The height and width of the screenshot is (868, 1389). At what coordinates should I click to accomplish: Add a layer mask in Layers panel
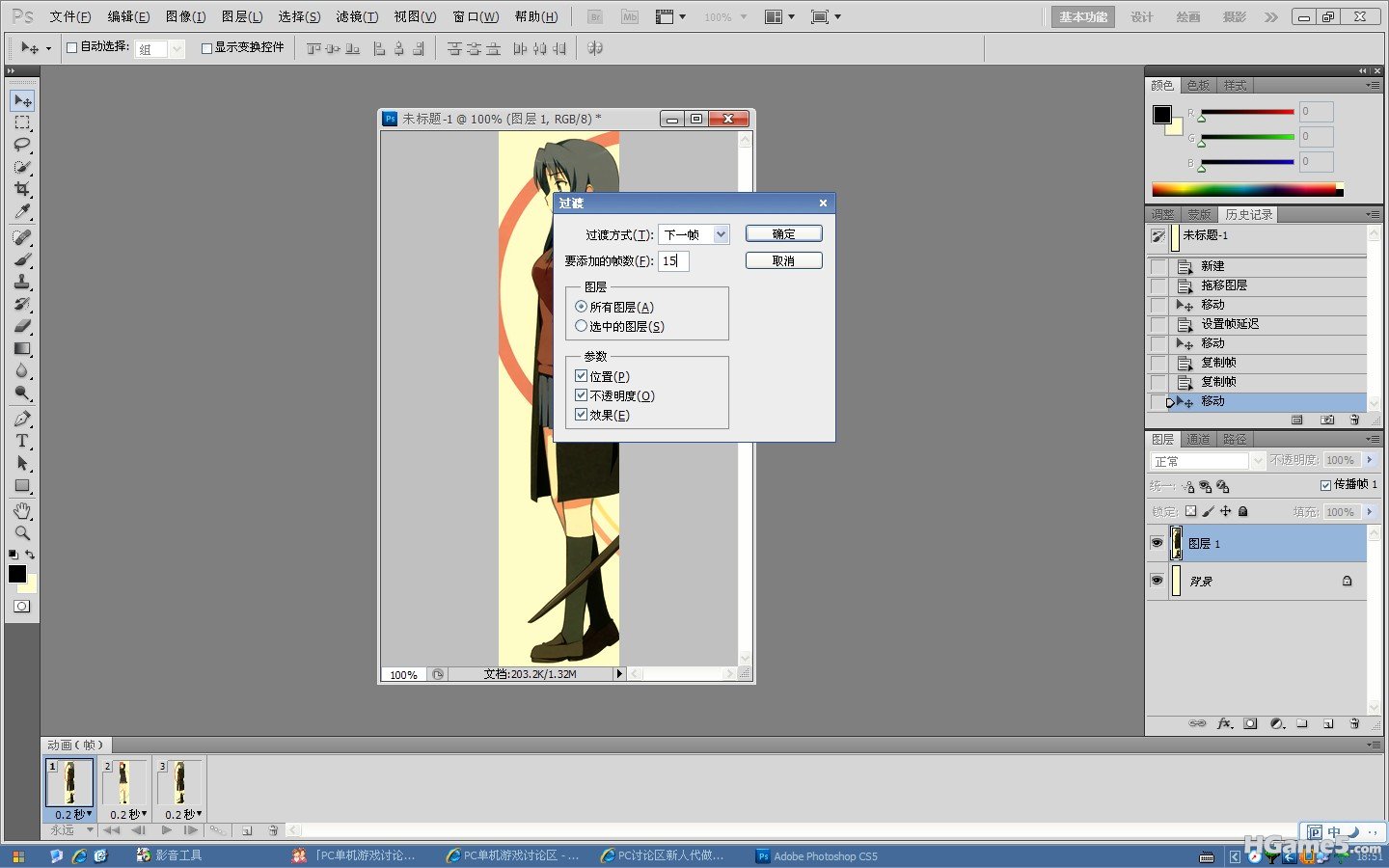pos(1251,723)
